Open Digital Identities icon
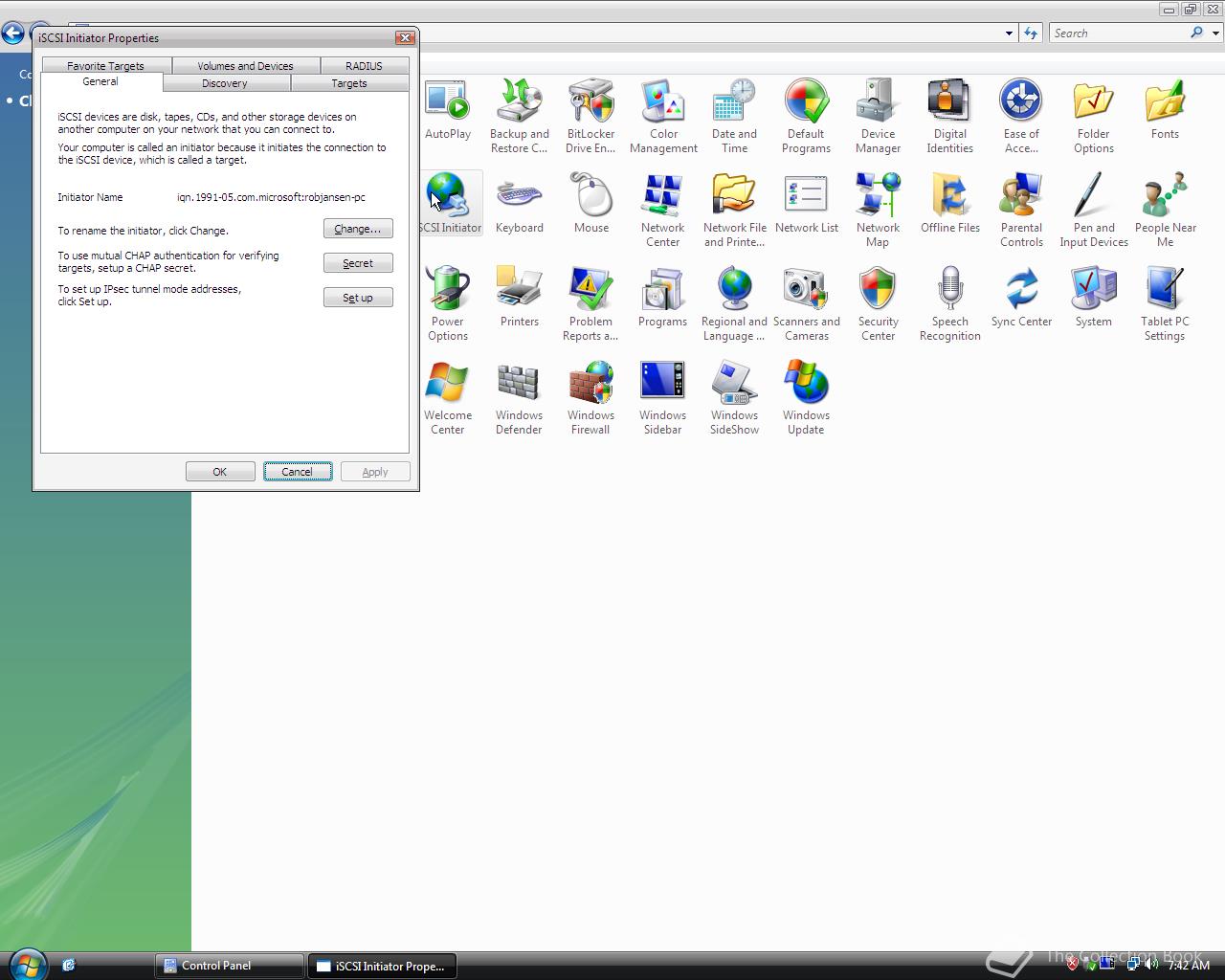Screen dimensions: 1225x980 tap(950, 117)
